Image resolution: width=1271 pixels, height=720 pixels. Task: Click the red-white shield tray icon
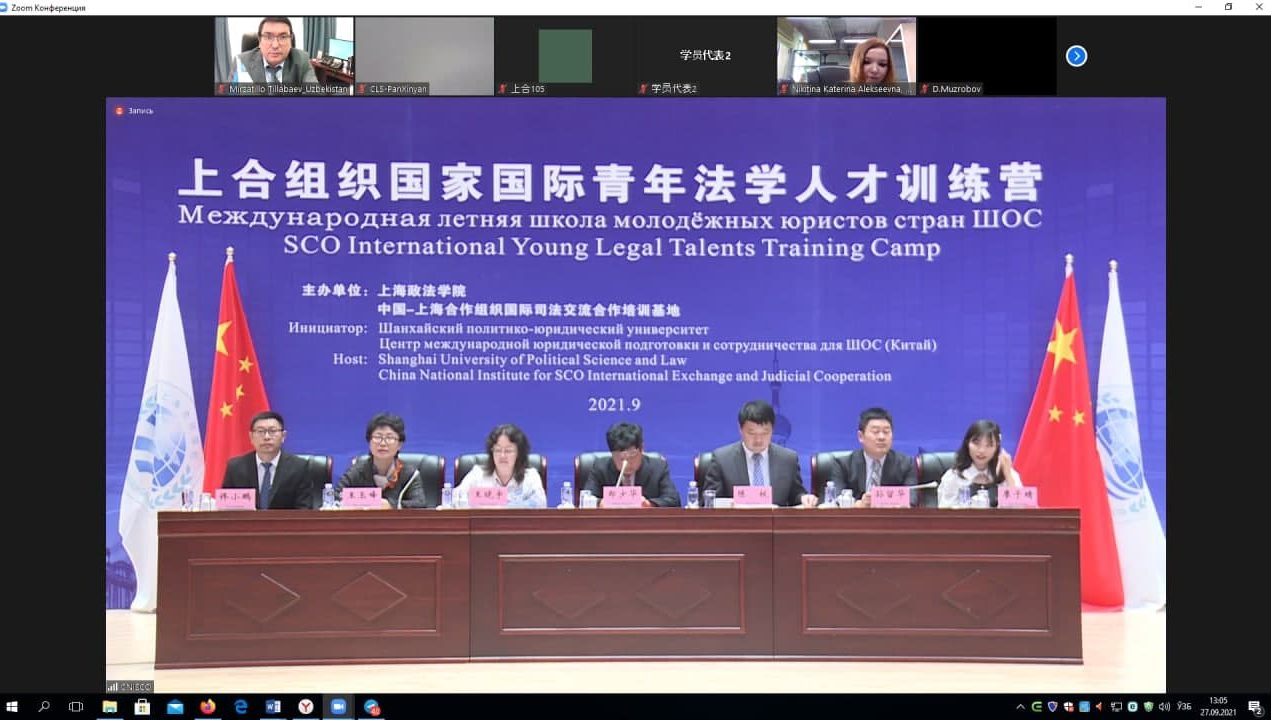coord(1068,707)
